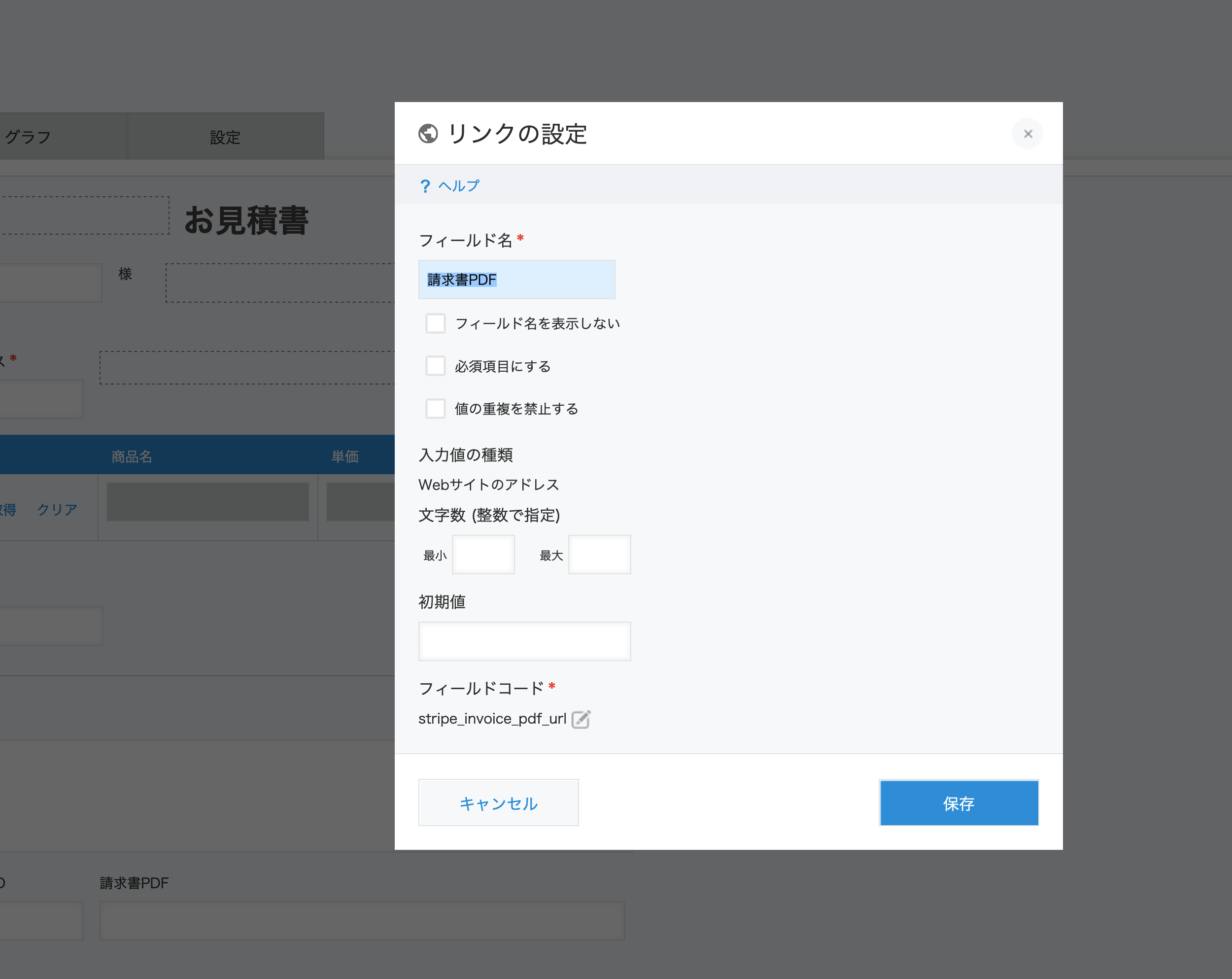Open the field code editor pencil icon
Image resolution: width=1232 pixels, height=979 pixels.
[x=581, y=719]
